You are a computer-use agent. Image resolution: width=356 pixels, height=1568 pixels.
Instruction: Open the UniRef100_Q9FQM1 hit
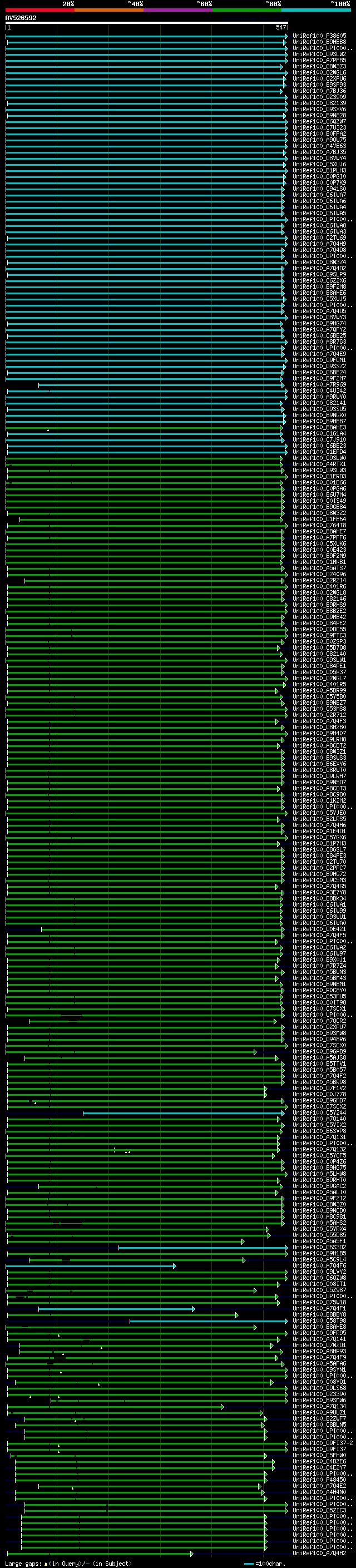tap(319, 360)
